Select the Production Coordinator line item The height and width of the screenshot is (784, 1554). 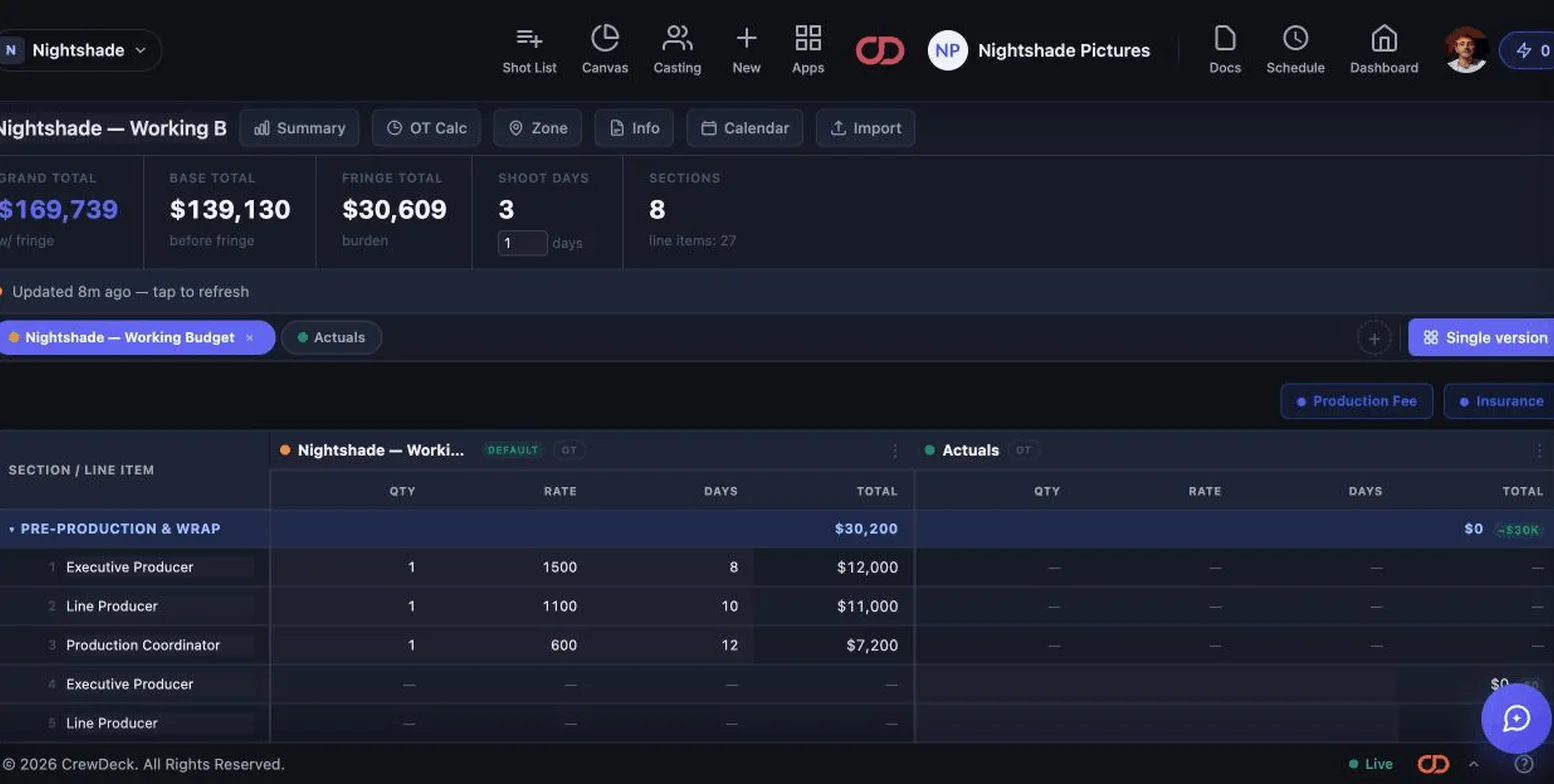[x=143, y=645]
